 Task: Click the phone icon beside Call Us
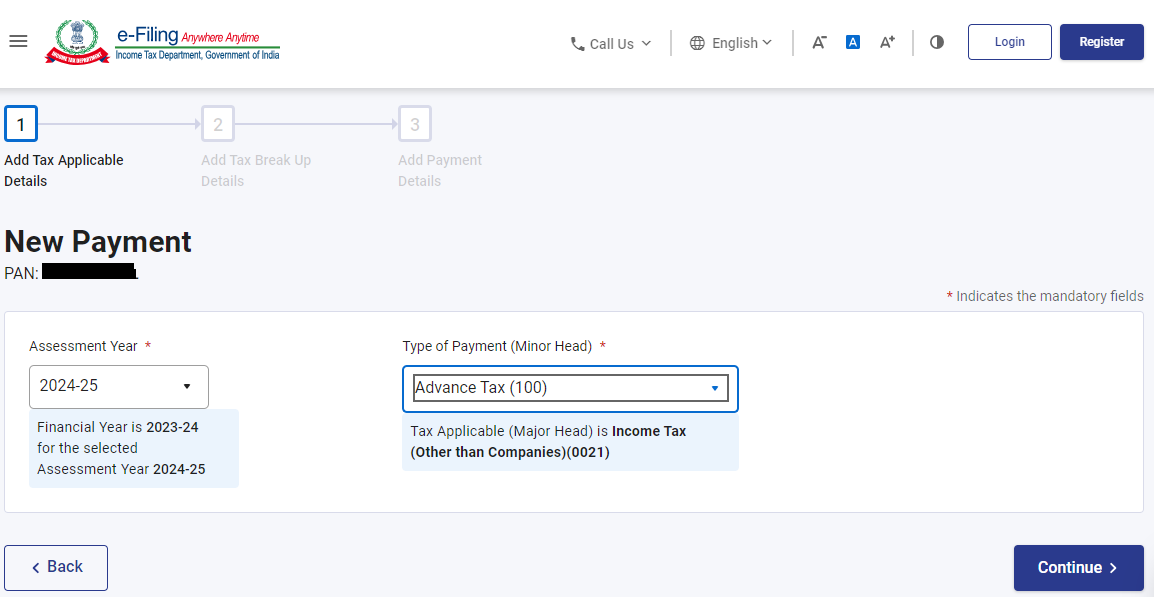click(x=577, y=44)
